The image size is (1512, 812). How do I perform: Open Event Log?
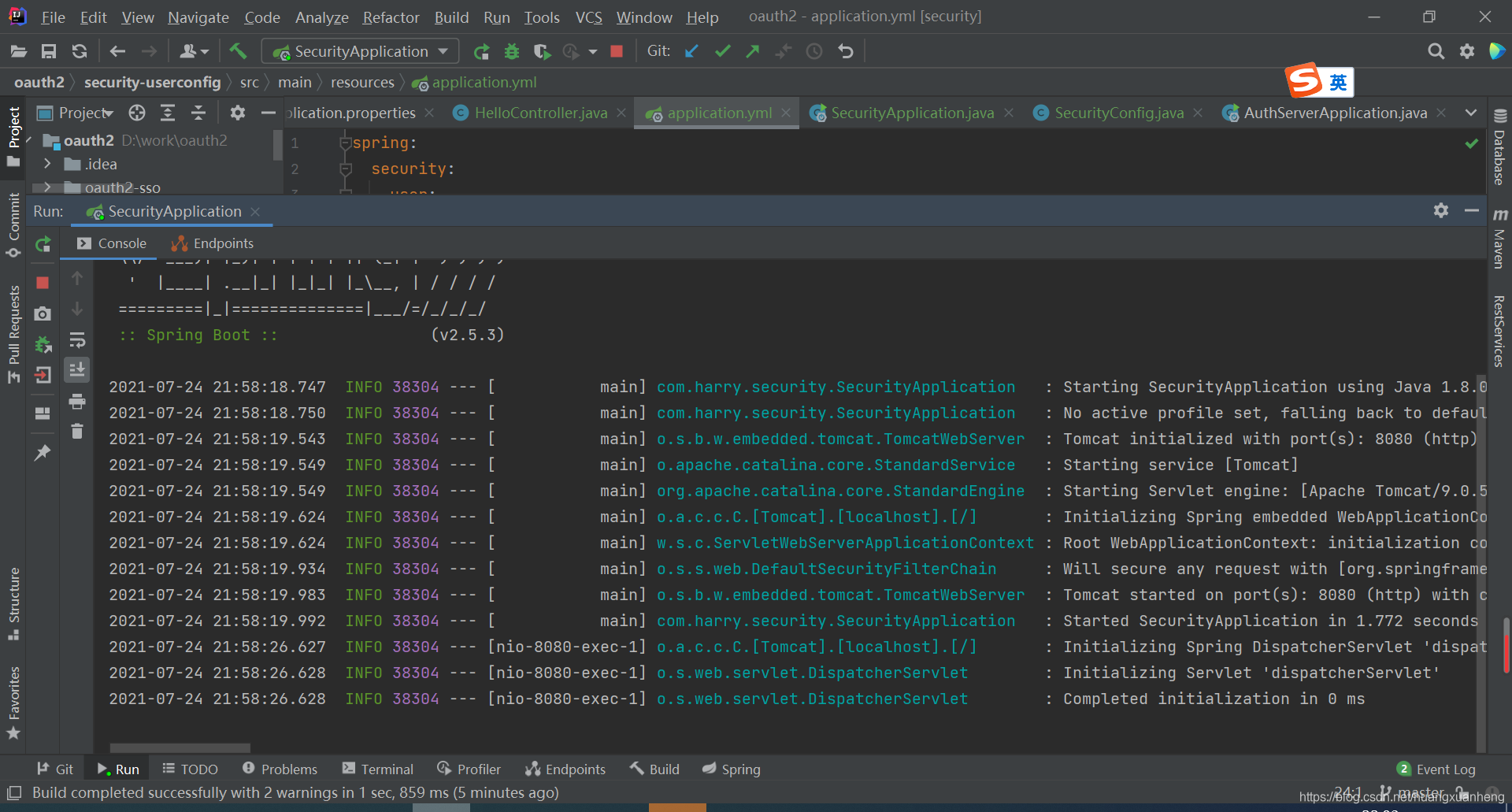coord(1436,769)
